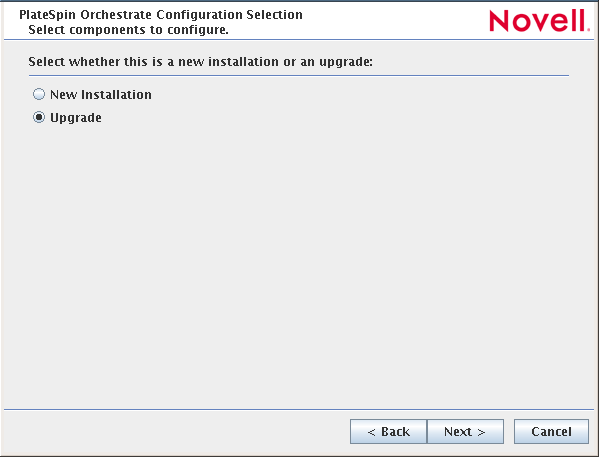Click the "Select components to configure." subtitle
This screenshot has height=457, width=599.
pos(128,30)
